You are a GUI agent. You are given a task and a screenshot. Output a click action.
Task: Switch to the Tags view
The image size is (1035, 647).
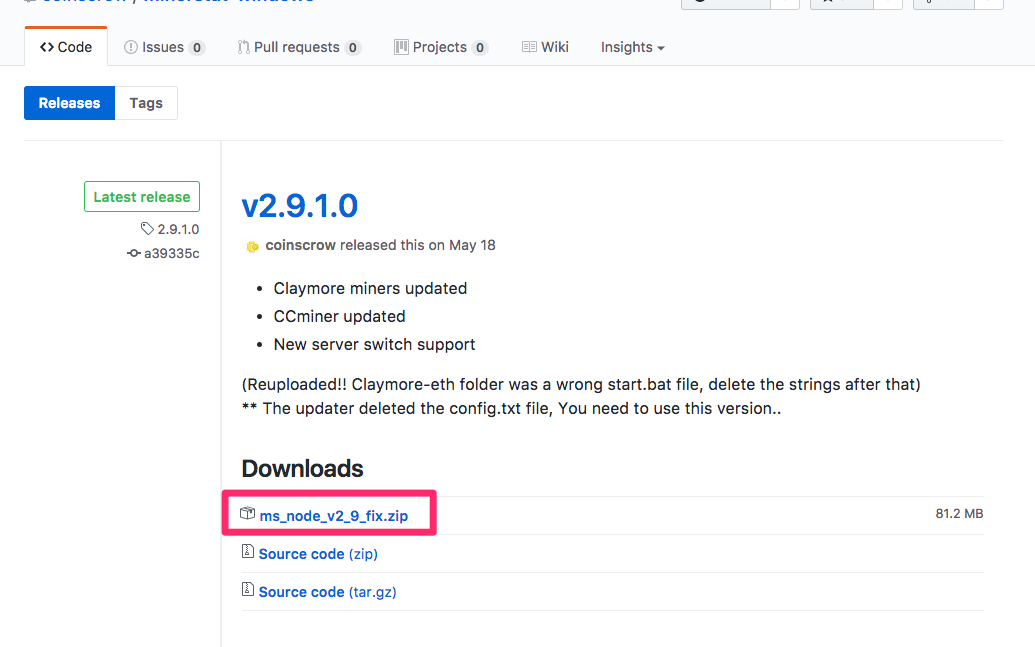pos(146,103)
